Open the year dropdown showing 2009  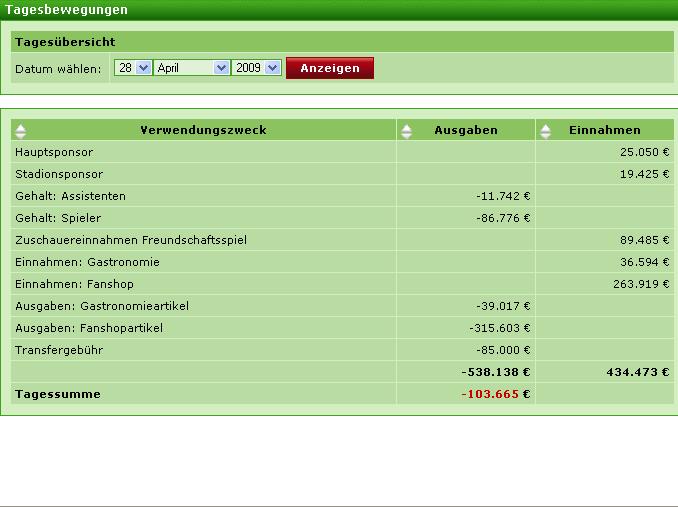click(257, 68)
